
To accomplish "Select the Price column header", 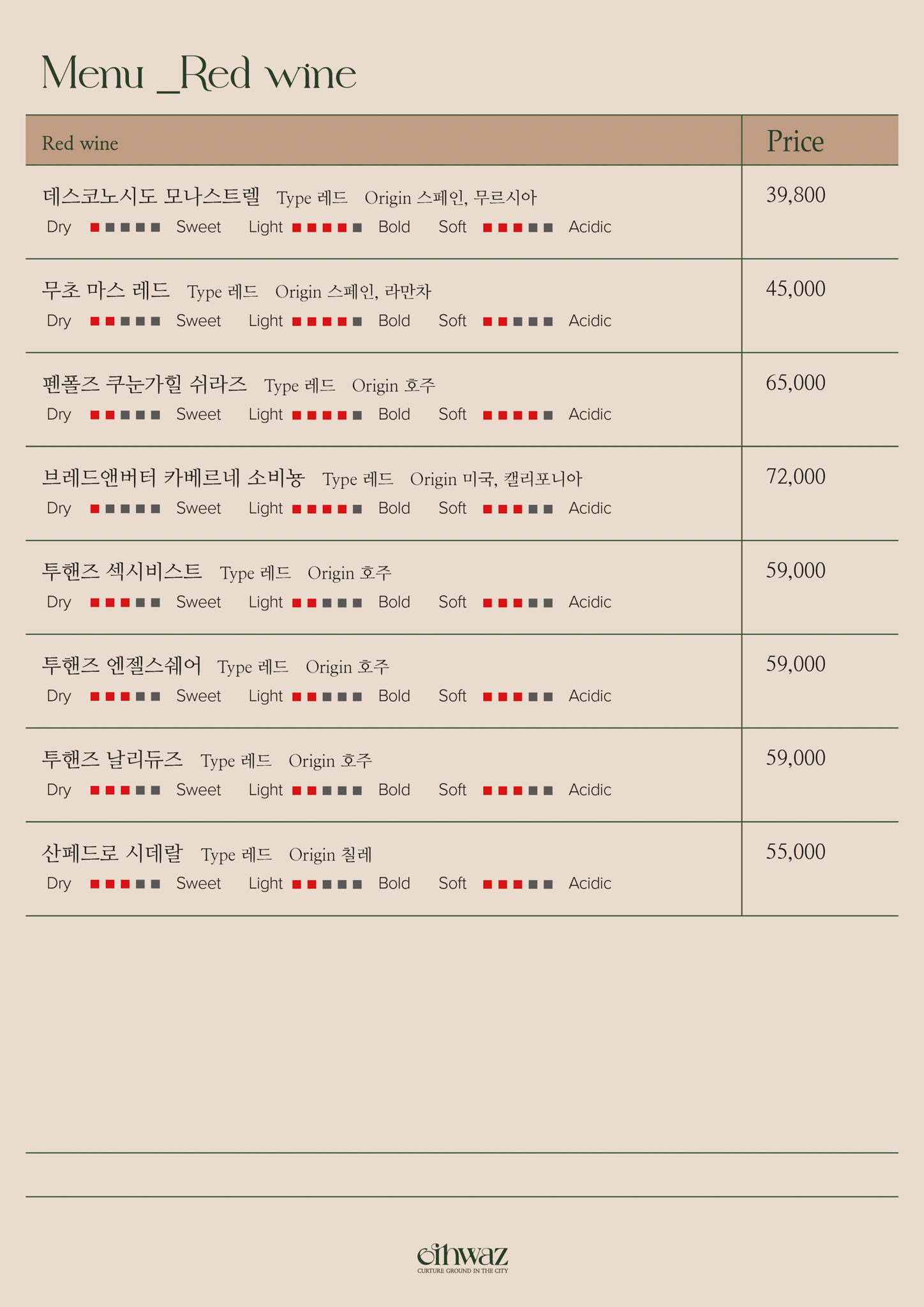I will [794, 141].
